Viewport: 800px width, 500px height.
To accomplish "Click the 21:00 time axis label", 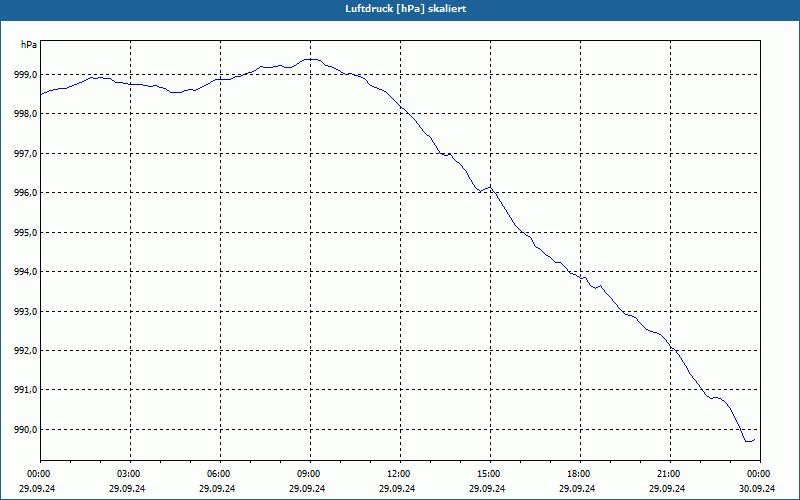I will (670, 474).
